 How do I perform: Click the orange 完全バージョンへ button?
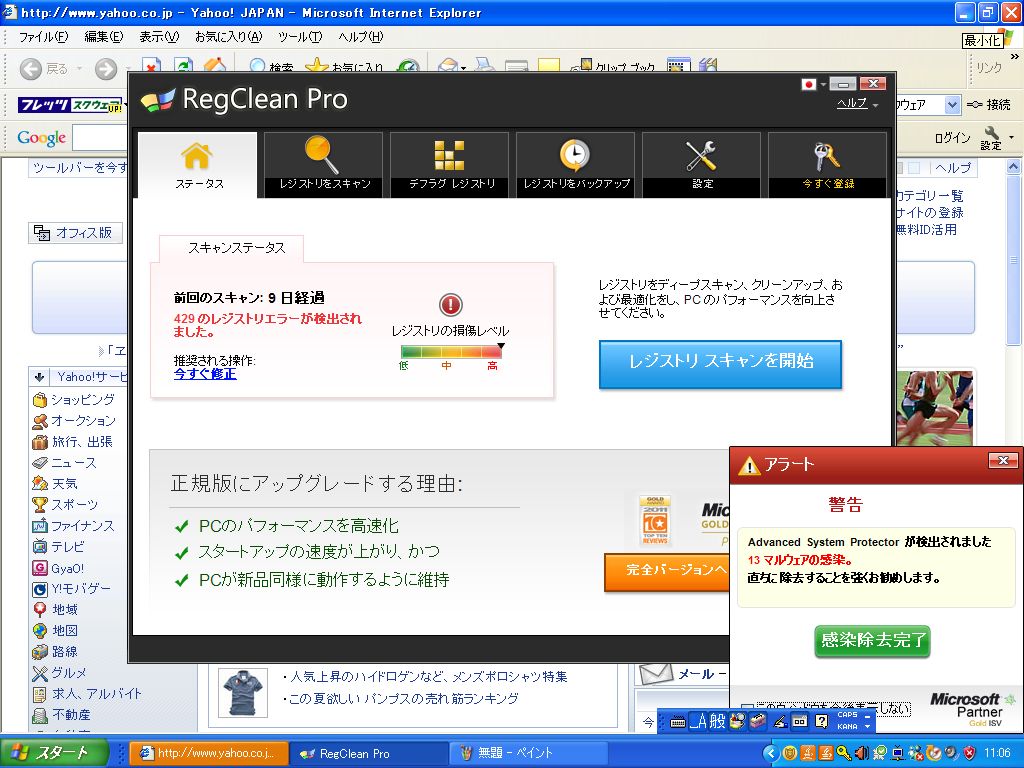(667, 572)
